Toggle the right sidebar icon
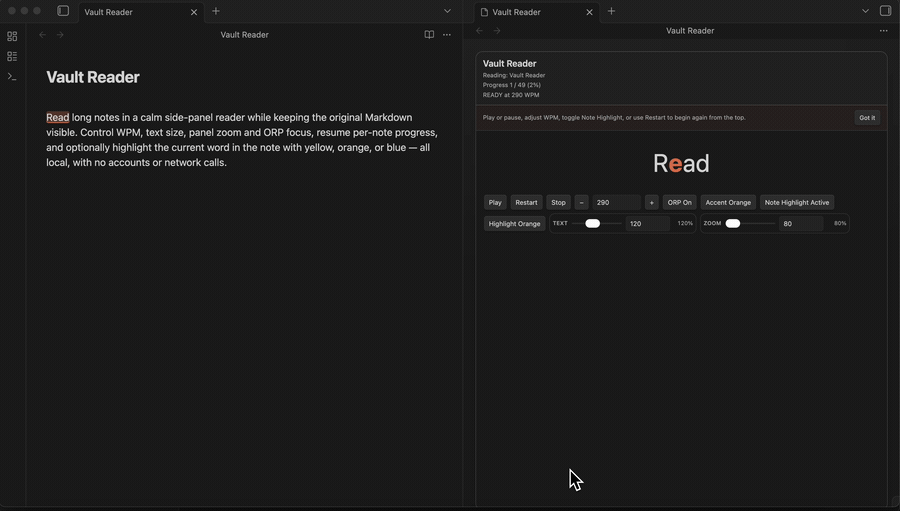900x511 pixels. coord(885,11)
